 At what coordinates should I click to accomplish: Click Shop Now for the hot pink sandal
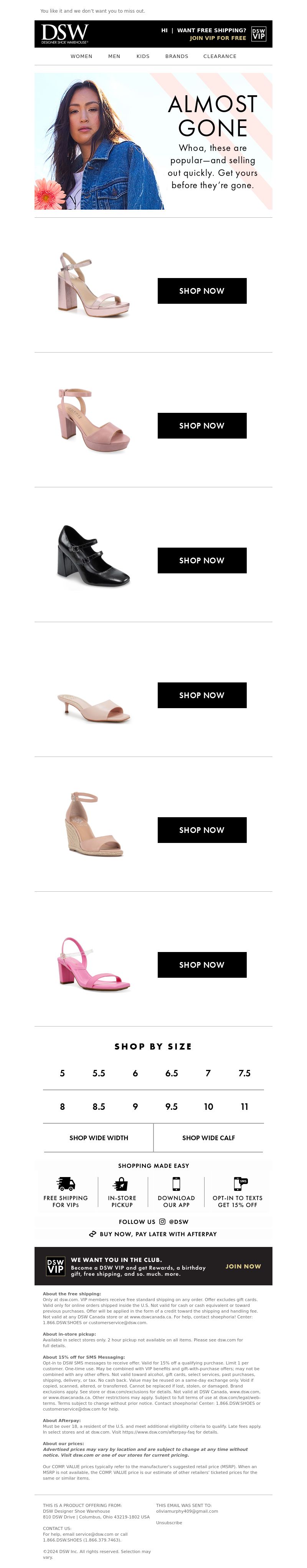pyautogui.click(x=202, y=964)
